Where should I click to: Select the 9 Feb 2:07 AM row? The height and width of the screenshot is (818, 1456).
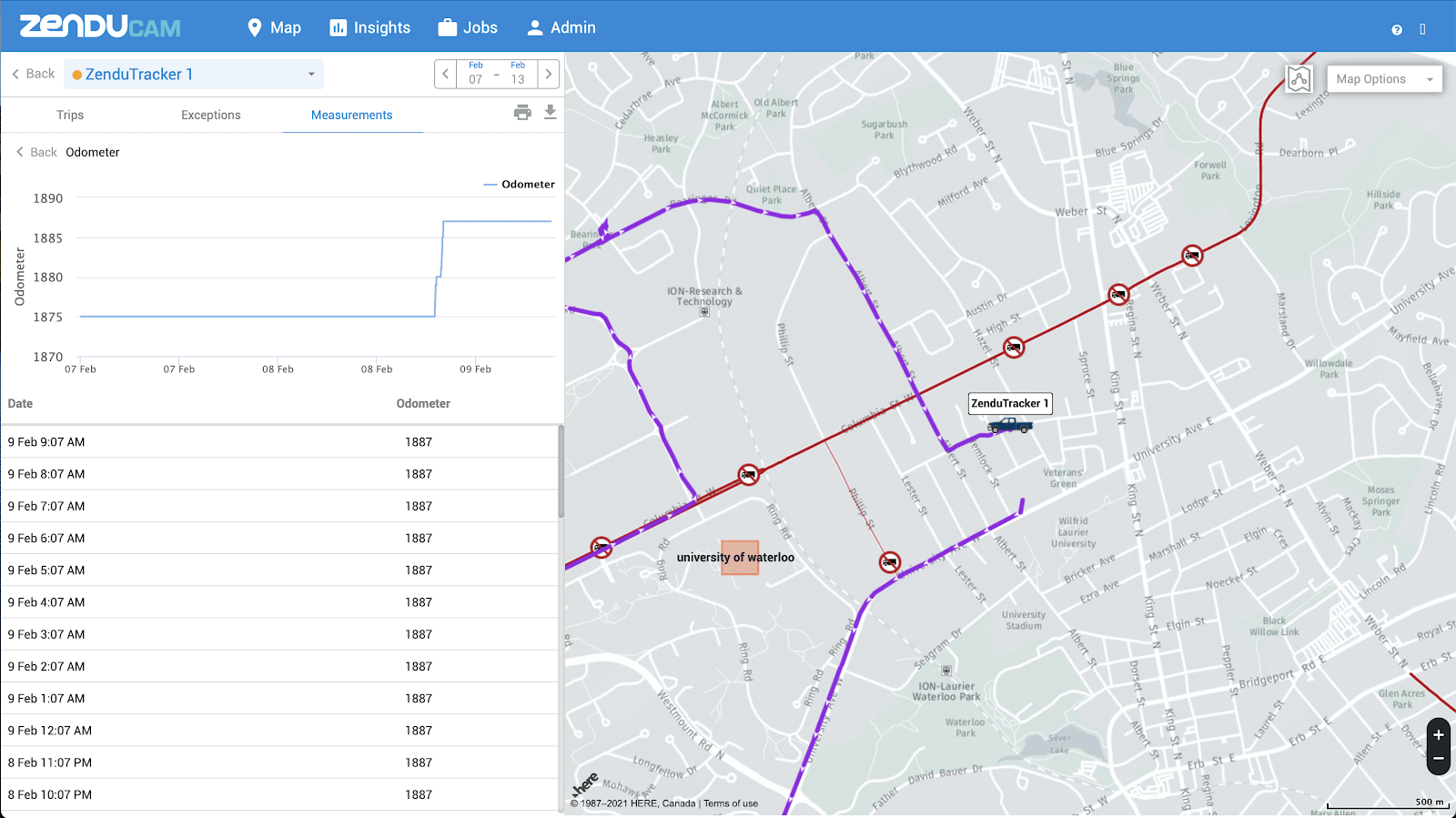tap(279, 666)
